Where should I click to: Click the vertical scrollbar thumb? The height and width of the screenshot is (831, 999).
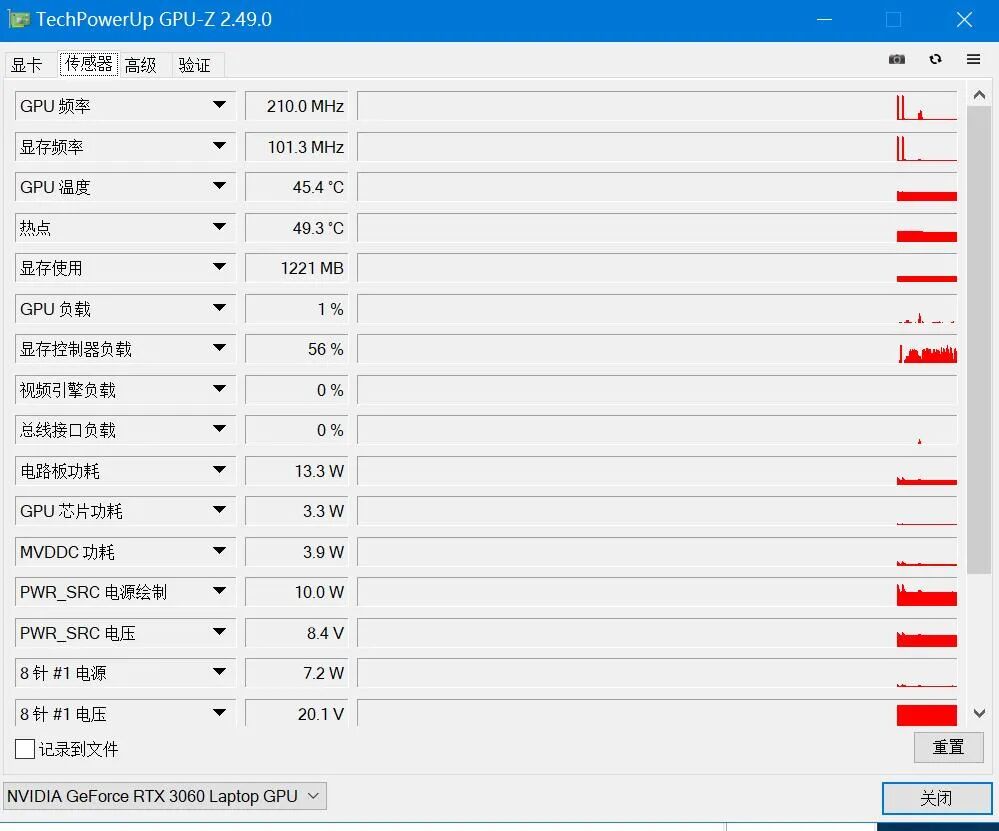click(979, 340)
